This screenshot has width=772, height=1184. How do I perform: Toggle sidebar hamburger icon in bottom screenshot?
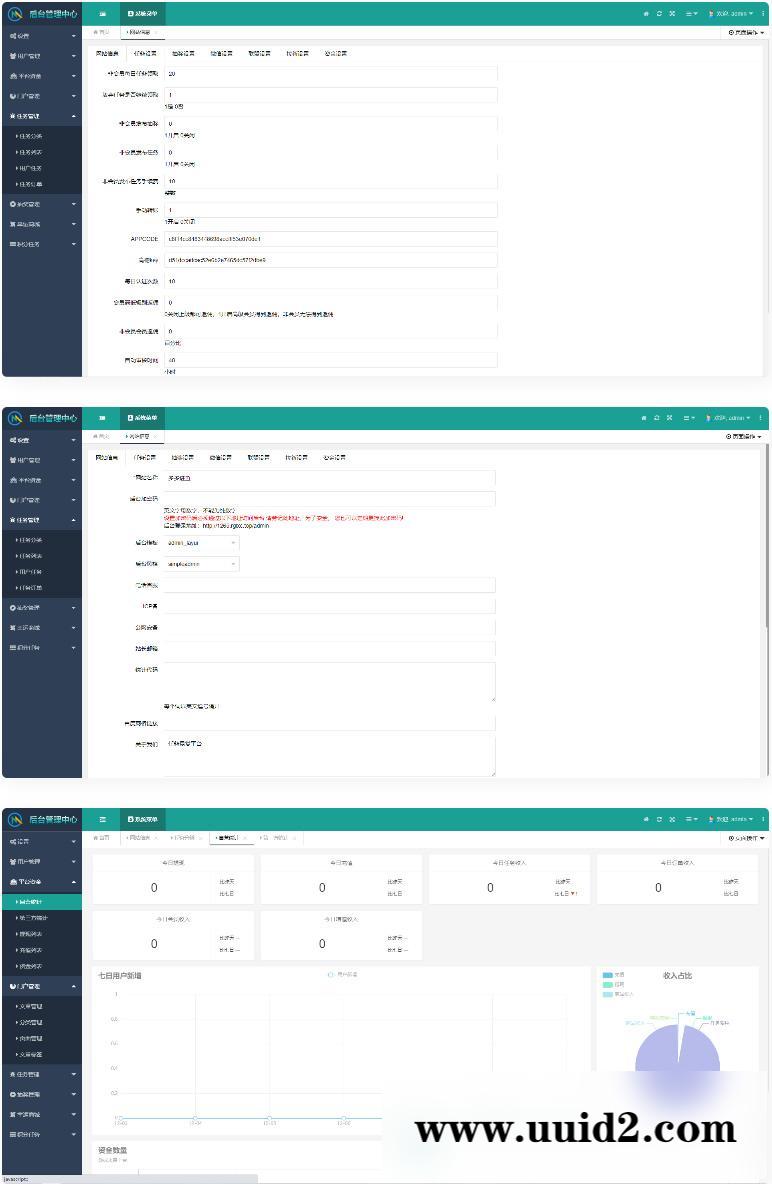pos(103,819)
